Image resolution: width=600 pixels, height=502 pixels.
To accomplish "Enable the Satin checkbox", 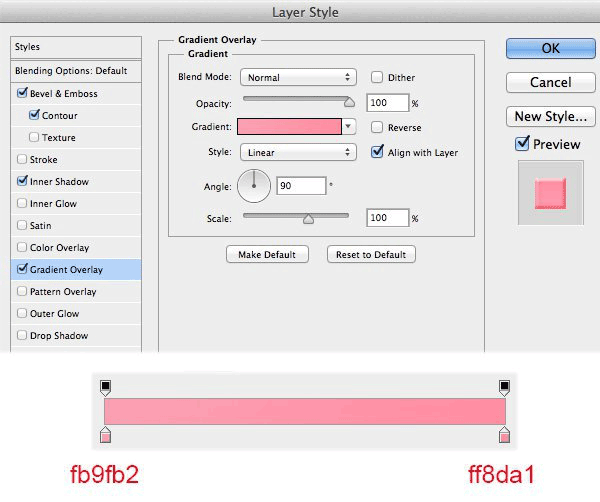I will 22,225.
